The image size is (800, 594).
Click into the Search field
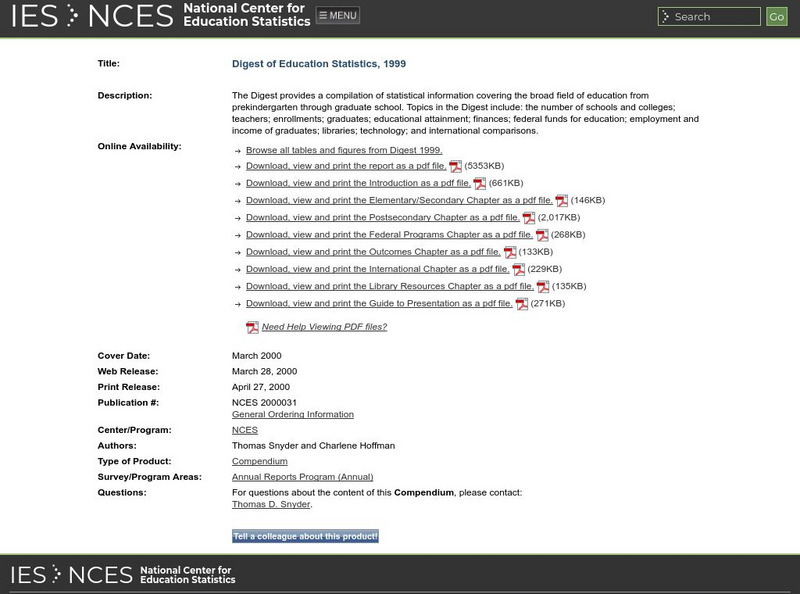(714, 17)
